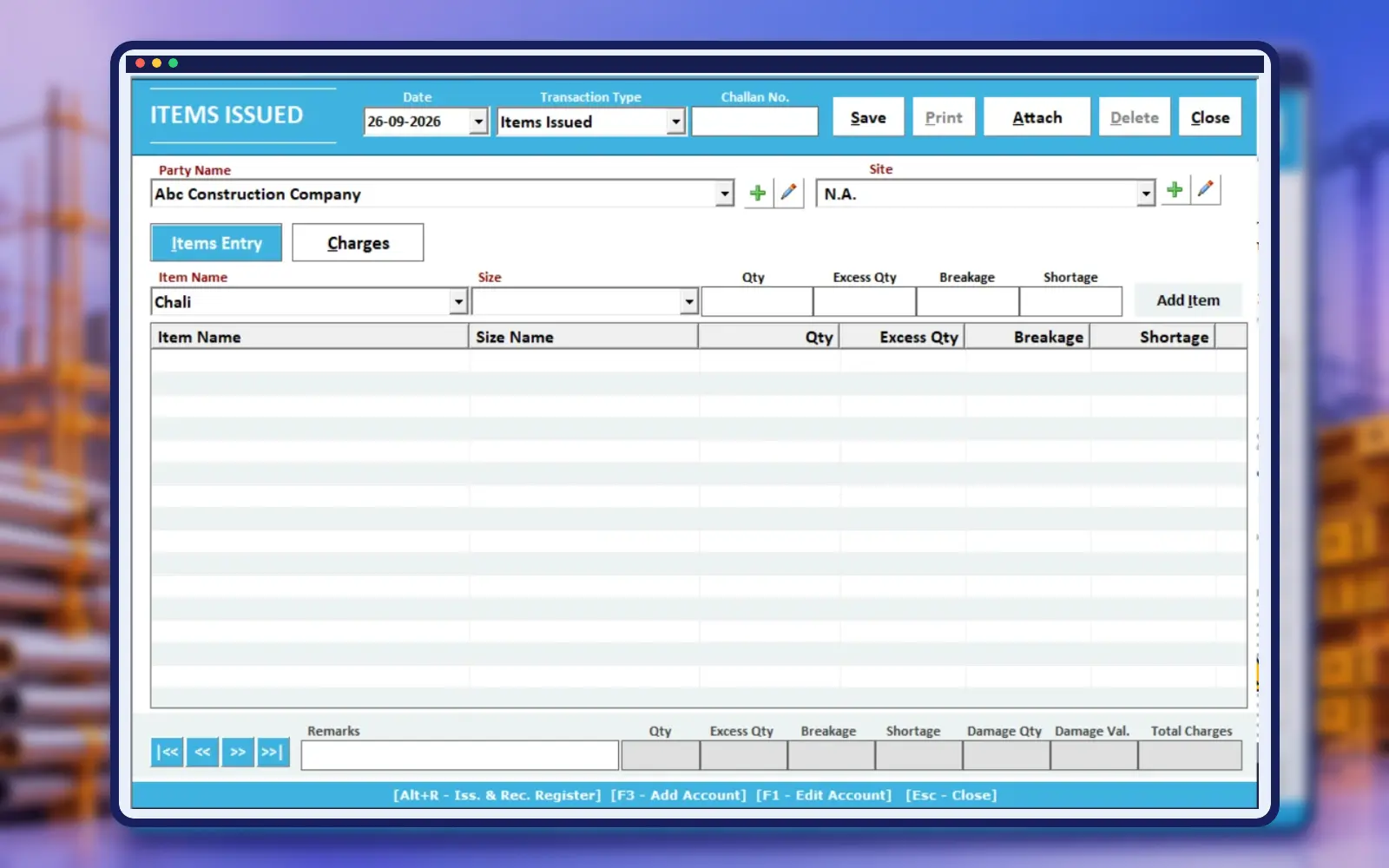Click the Excess Qty grid column header
The image size is (1389, 868).
(902, 337)
